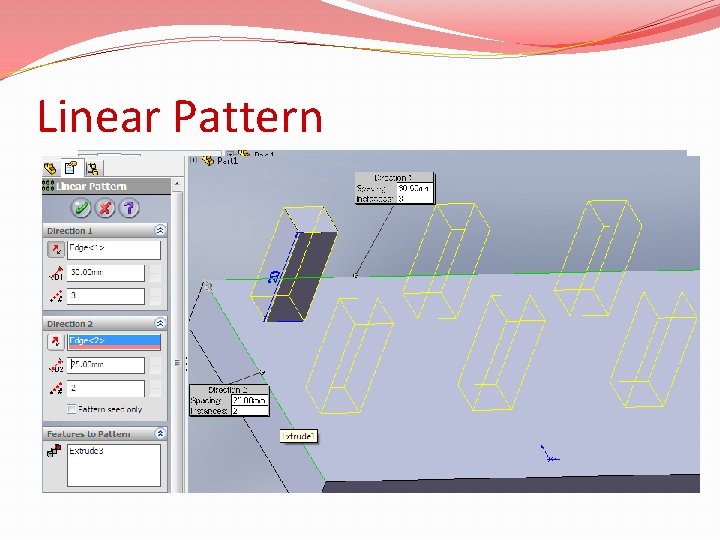Open help with the purple question mark
The height and width of the screenshot is (540, 720).
pos(129,208)
